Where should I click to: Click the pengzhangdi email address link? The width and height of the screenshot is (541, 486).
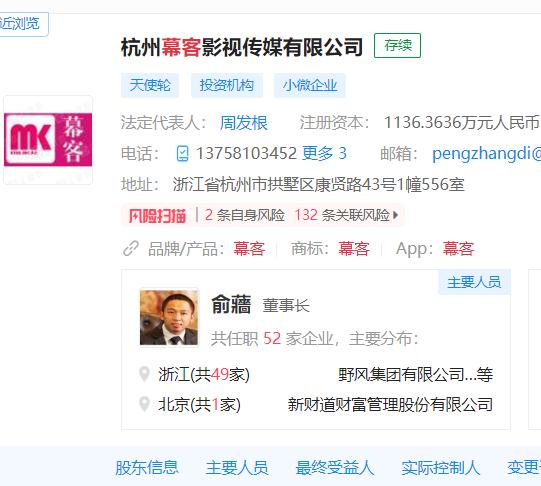[486, 153]
